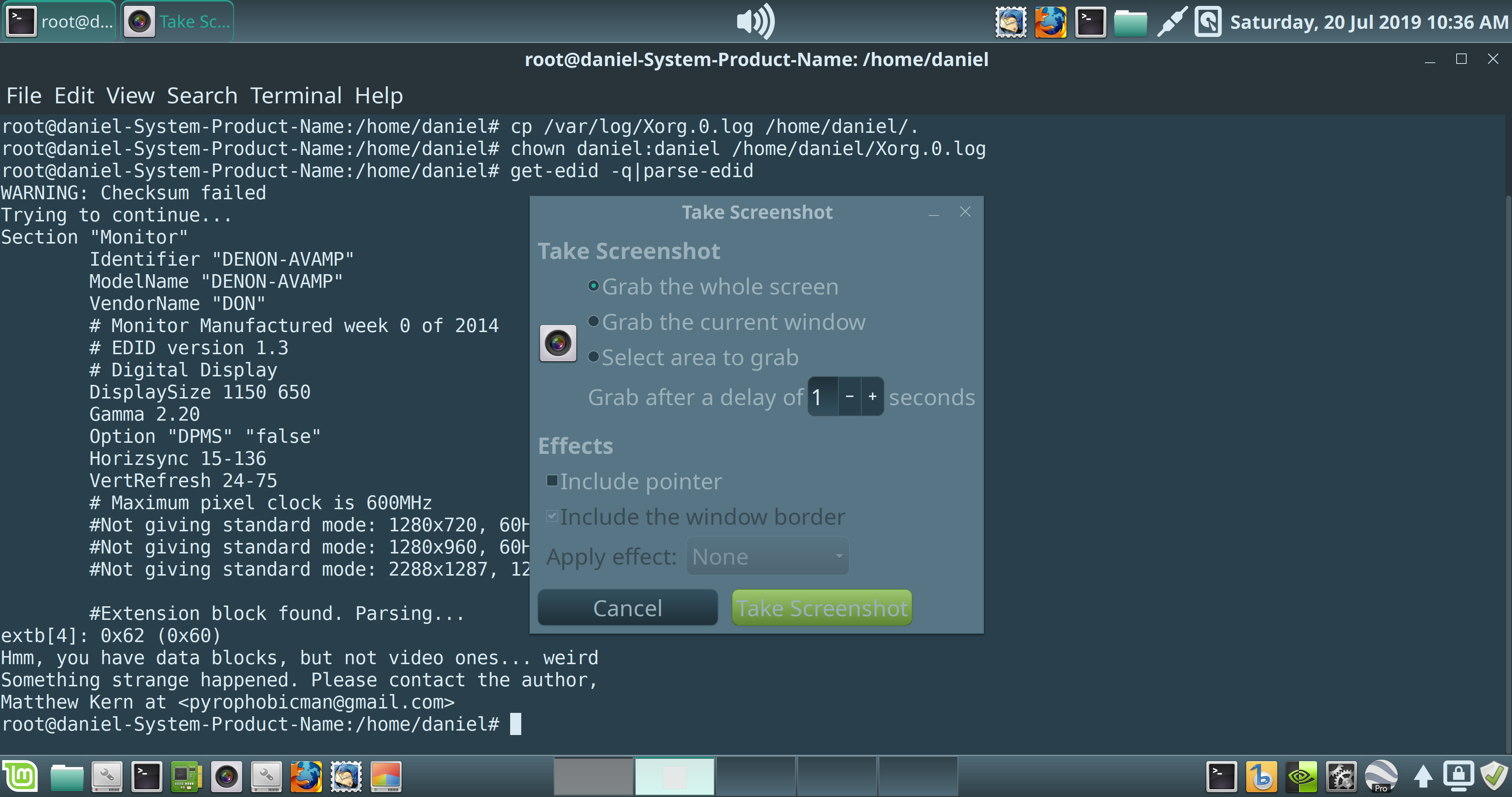Launch Terminal from the bottom-left panel launchers
1512x797 pixels.
(x=146, y=777)
